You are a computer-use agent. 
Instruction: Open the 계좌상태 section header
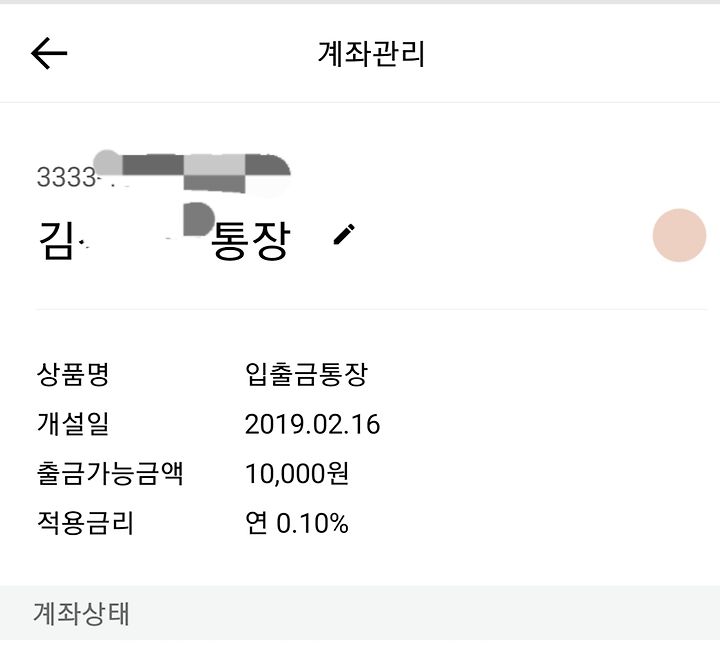360,613
